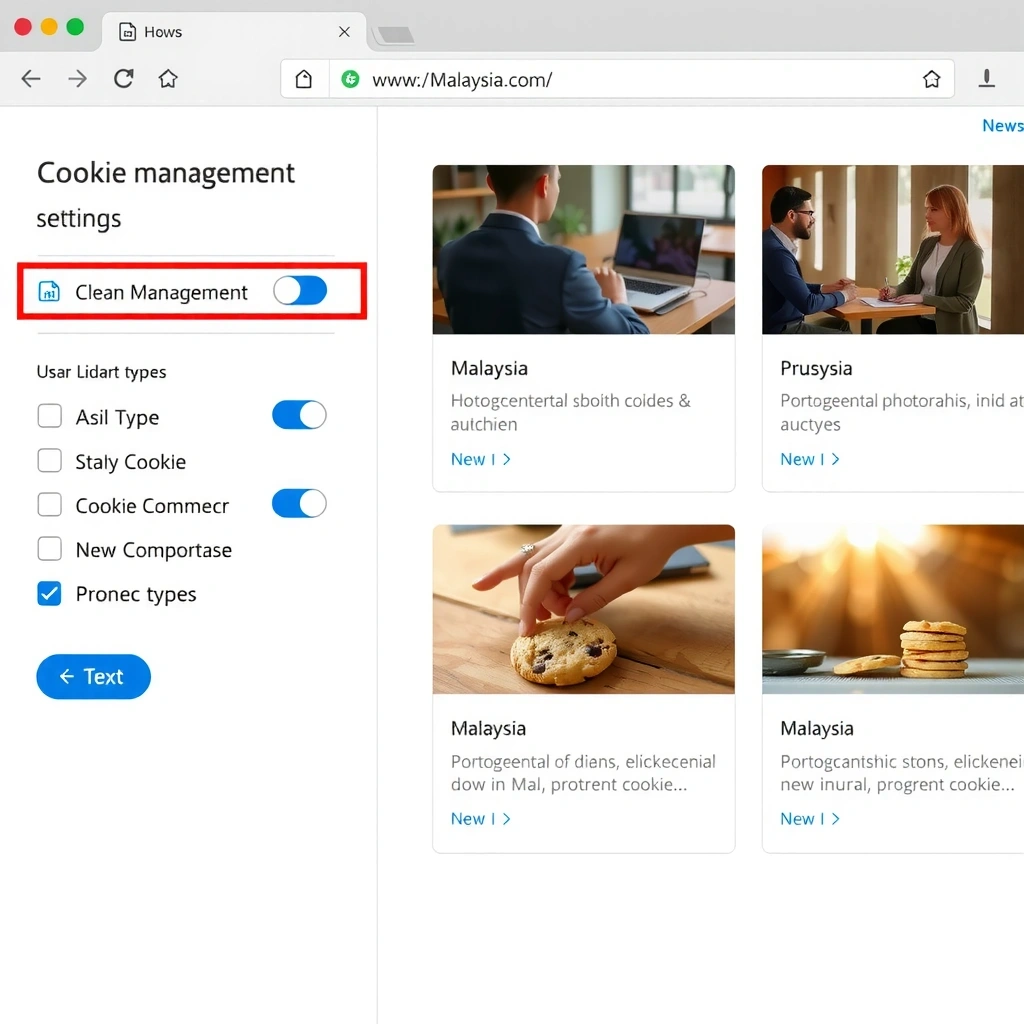Click the green security badge in address bar
Image resolution: width=1024 pixels, height=1024 pixels.
tap(350, 79)
